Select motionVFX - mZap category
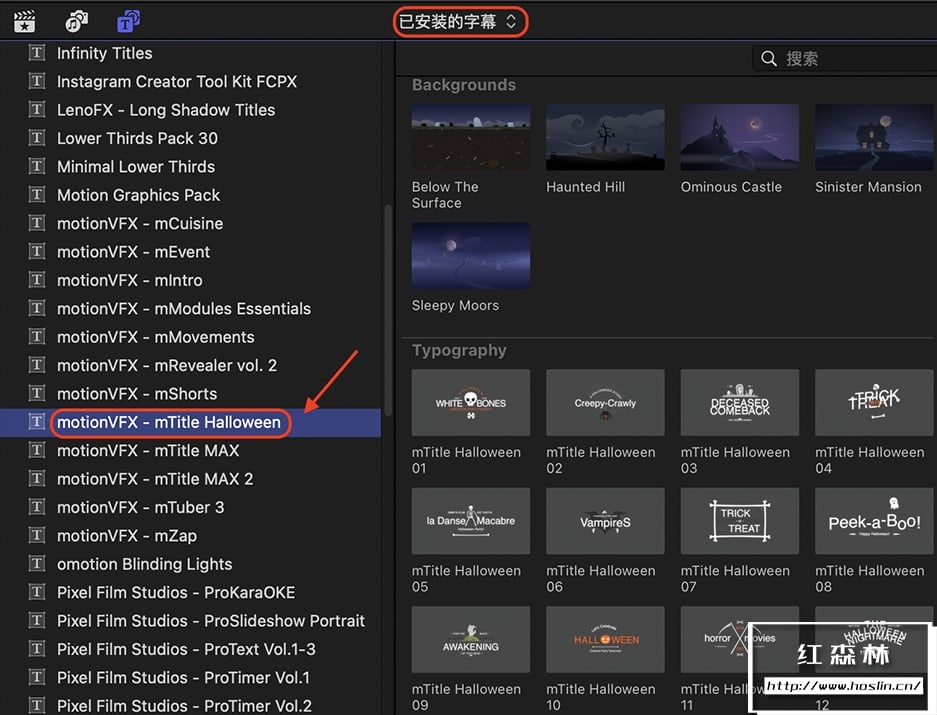The width and height of the screenshot is (937, 715). pos(127,536)
